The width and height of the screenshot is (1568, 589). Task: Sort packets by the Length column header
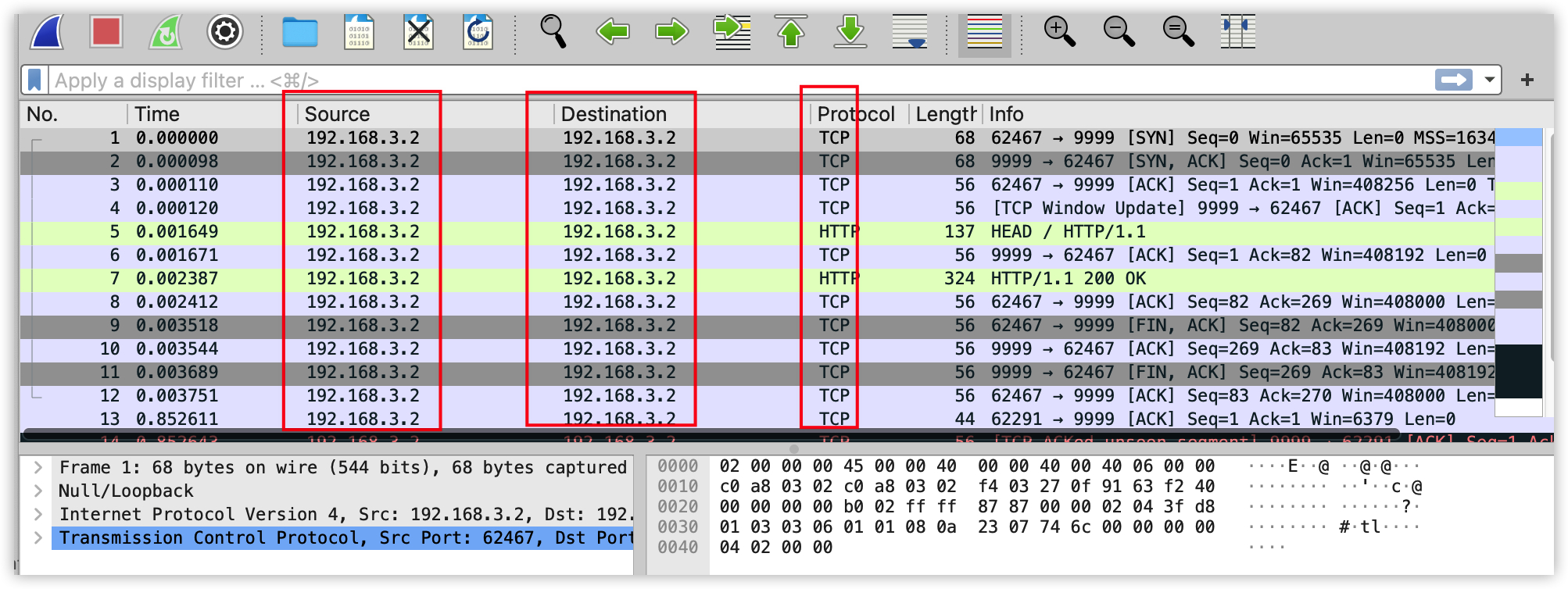(x=945, y=114)
